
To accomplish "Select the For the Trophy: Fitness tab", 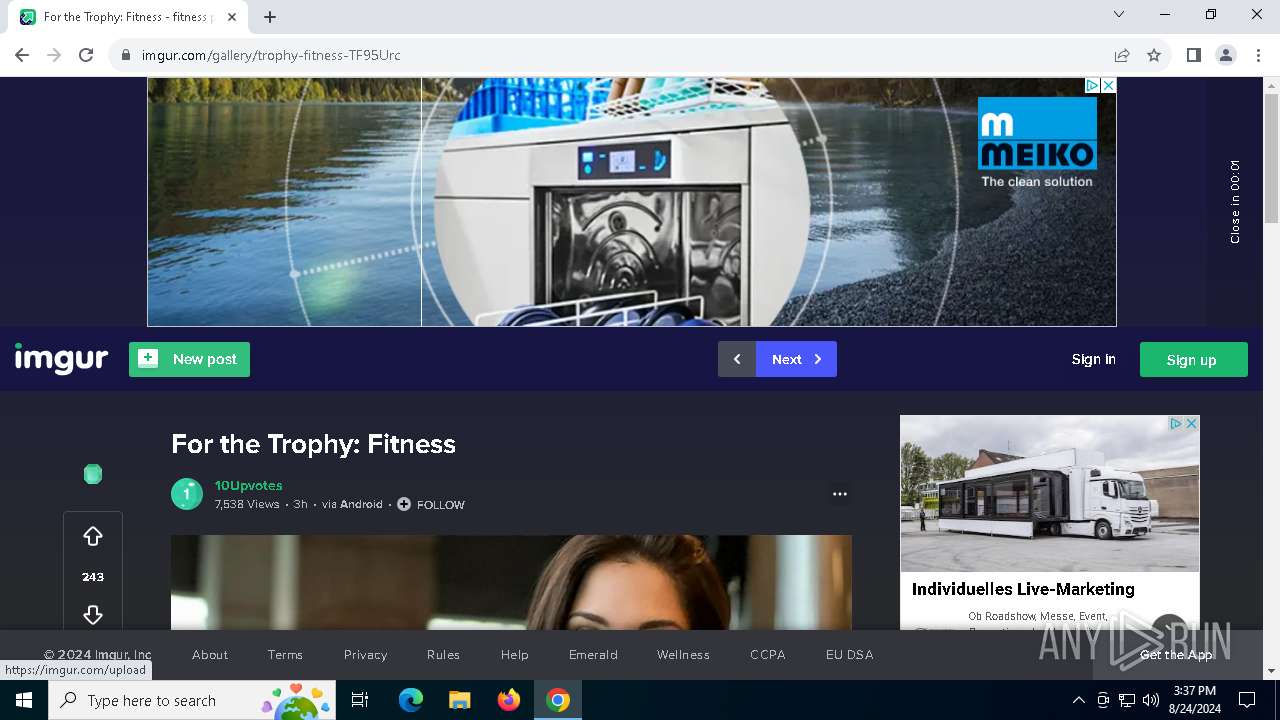I will pyautogui.click(x=130, y=17).
